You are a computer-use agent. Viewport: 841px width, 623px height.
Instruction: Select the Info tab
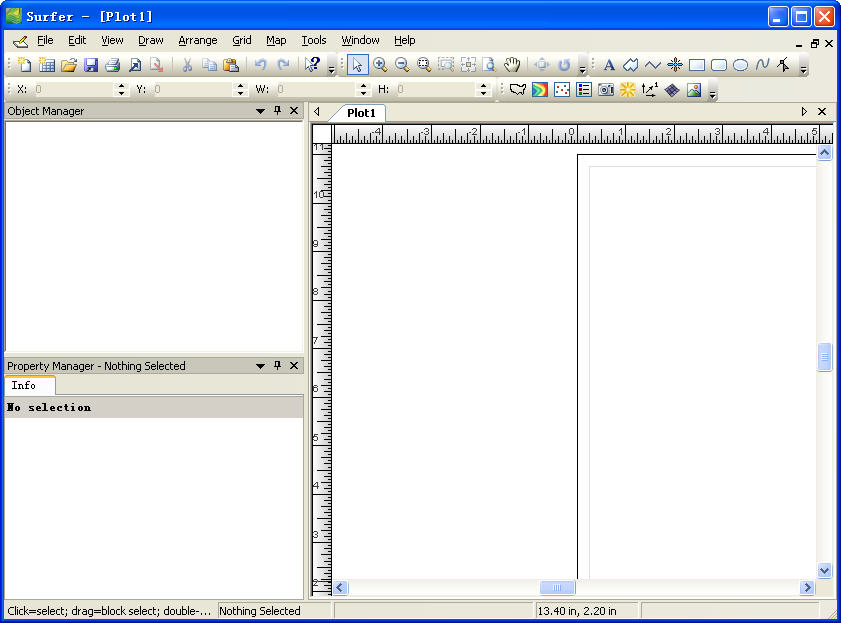click(x=24, y=385)
